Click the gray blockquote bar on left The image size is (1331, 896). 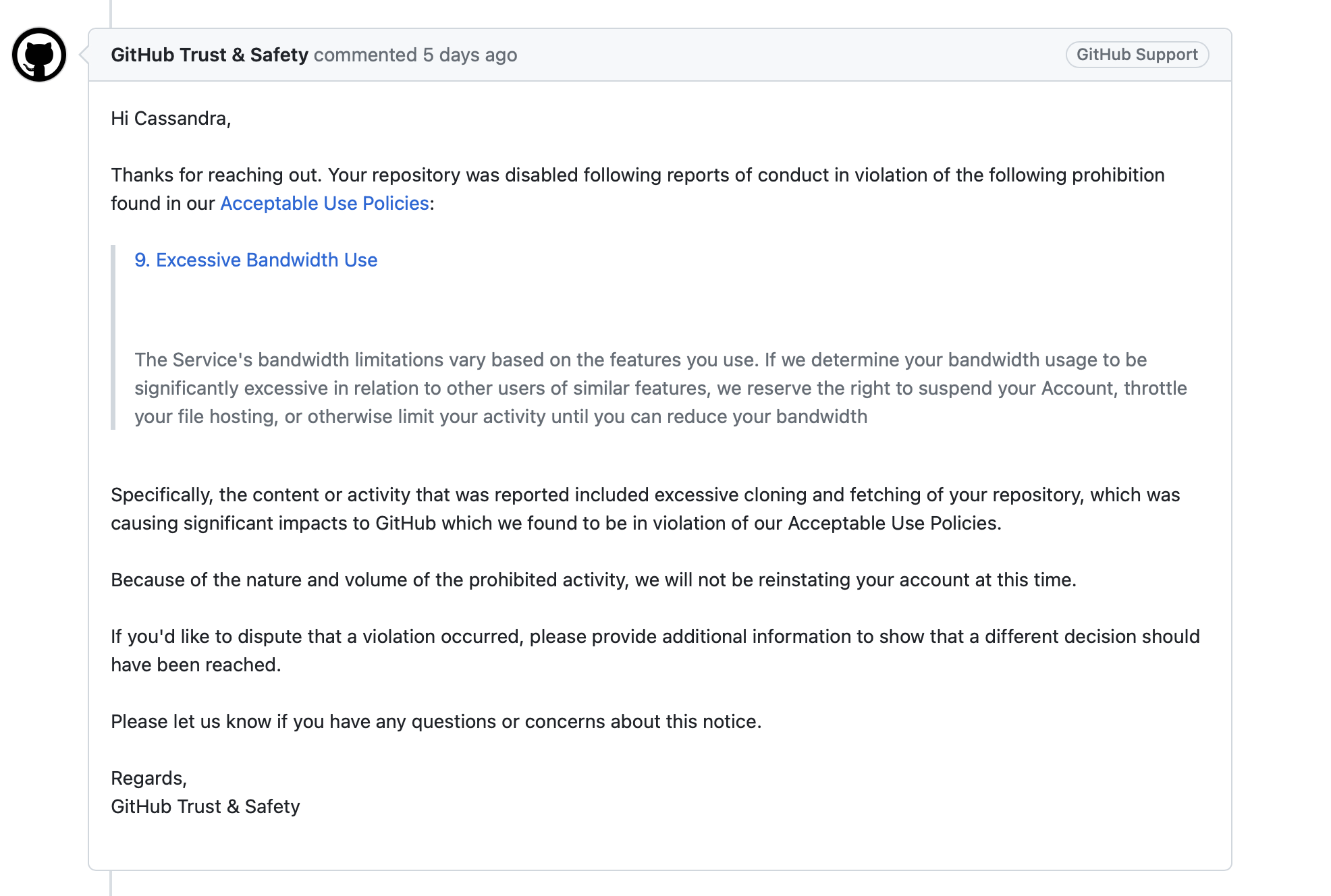[x=113, y=337]
